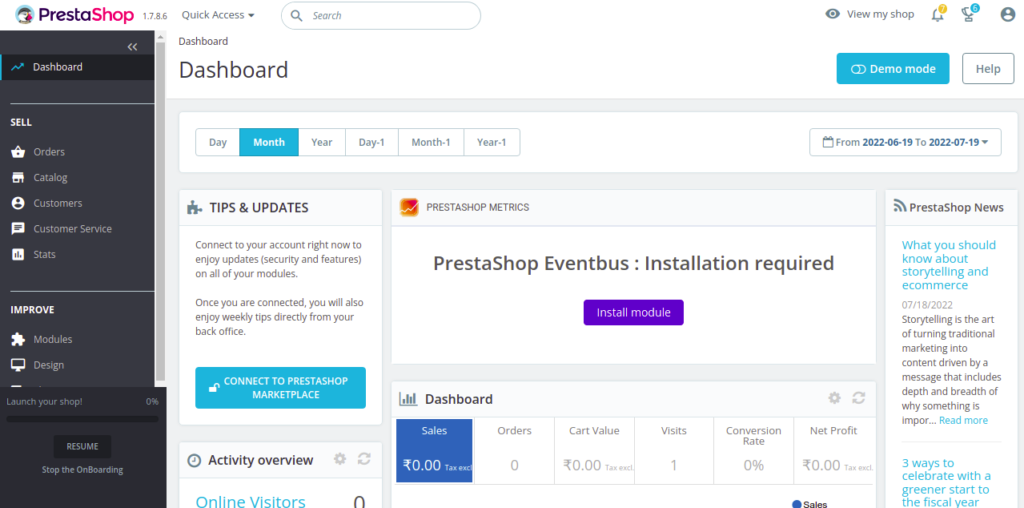The height and width of the screenshot is (508, 1024).
Task: Open Activity overview settings gear
Action: click(x=340, y=459)
